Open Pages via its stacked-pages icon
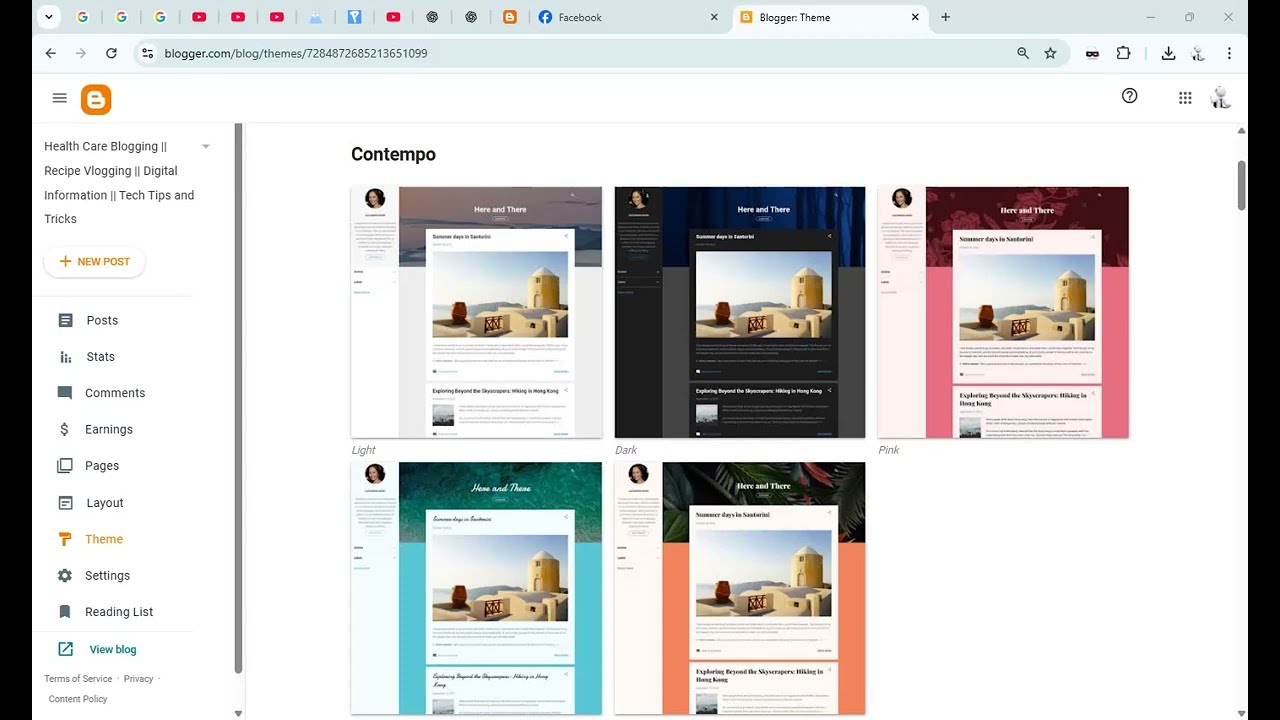The height and width of the screenshot is (720, 1280). click(x=65, y=466)
